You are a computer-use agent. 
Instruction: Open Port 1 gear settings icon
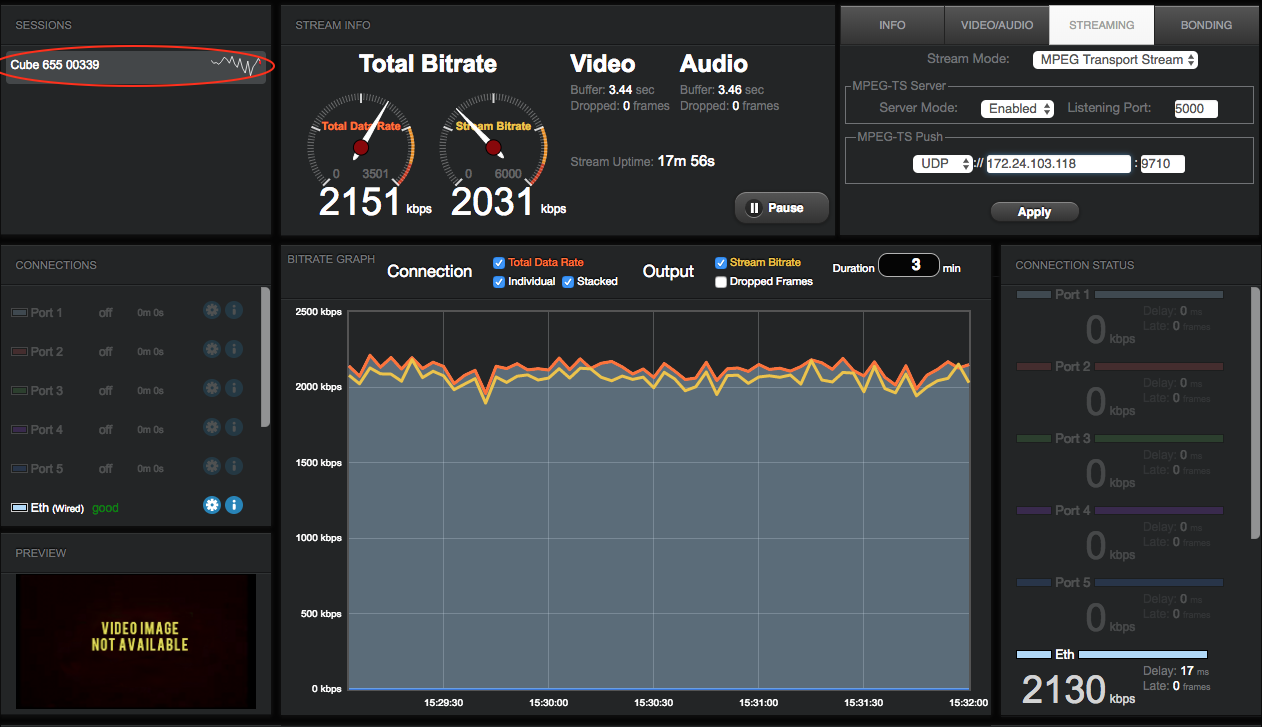click(211, 311)
